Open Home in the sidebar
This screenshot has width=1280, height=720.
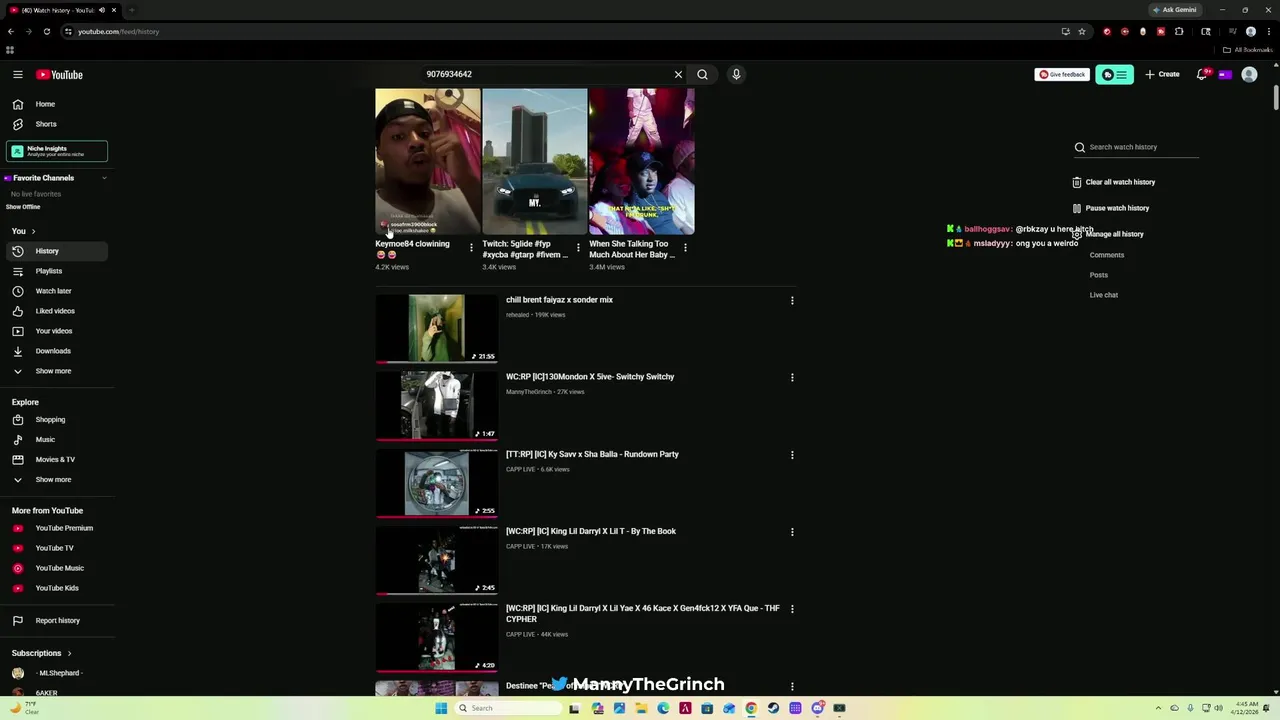click(57, 104)
